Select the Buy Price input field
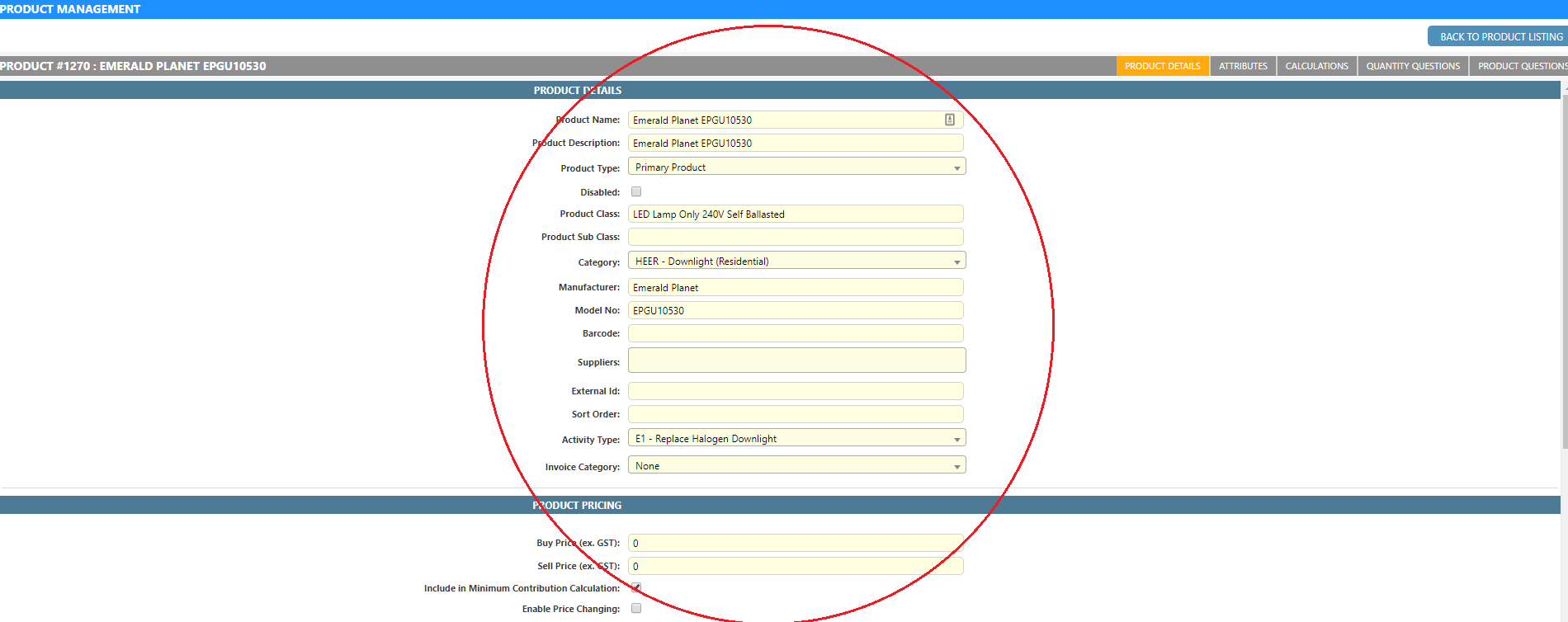This screenshot has height=622, width=1568. click(x=796, y=543)
